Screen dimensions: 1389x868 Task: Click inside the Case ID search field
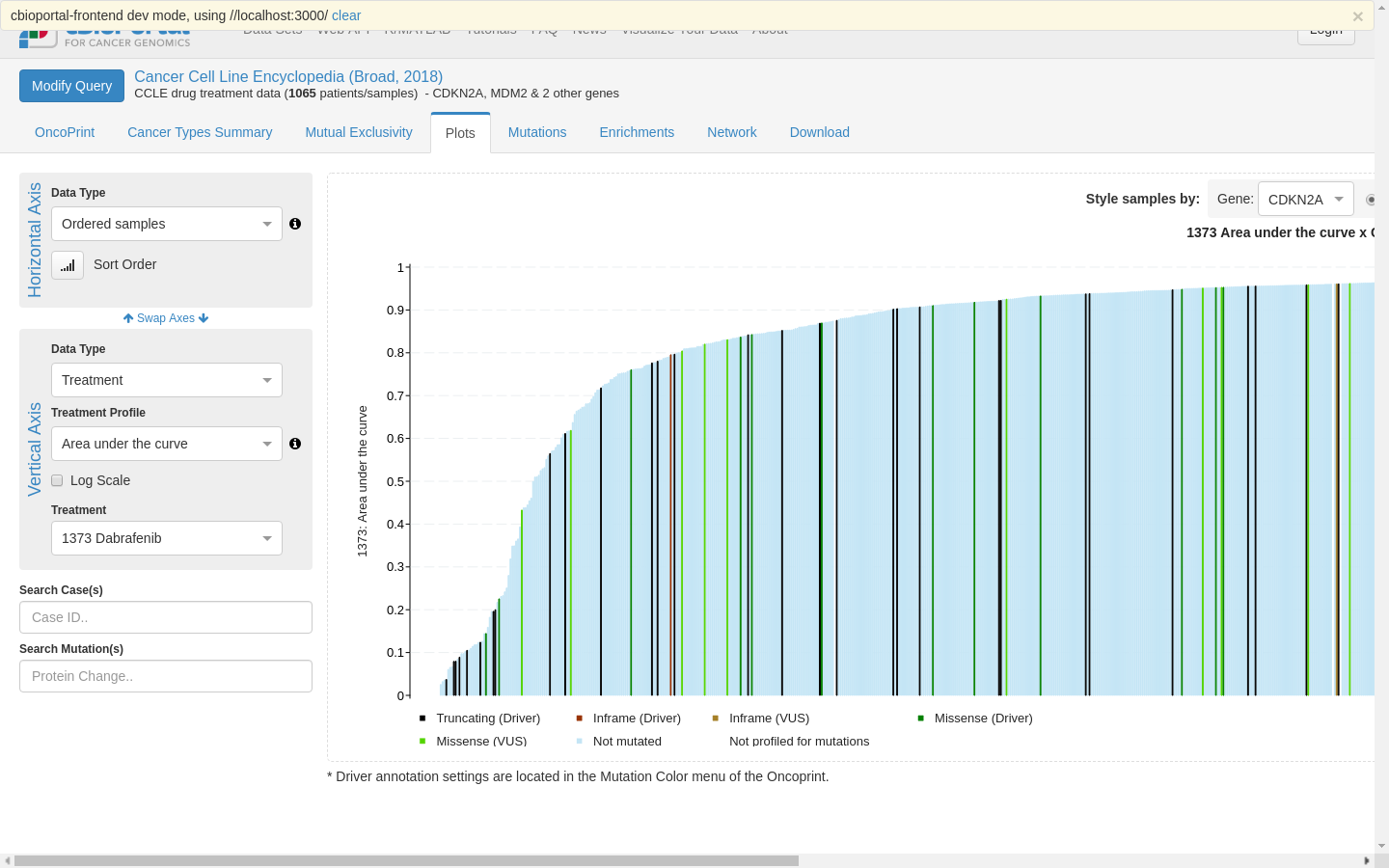(165, 616)
